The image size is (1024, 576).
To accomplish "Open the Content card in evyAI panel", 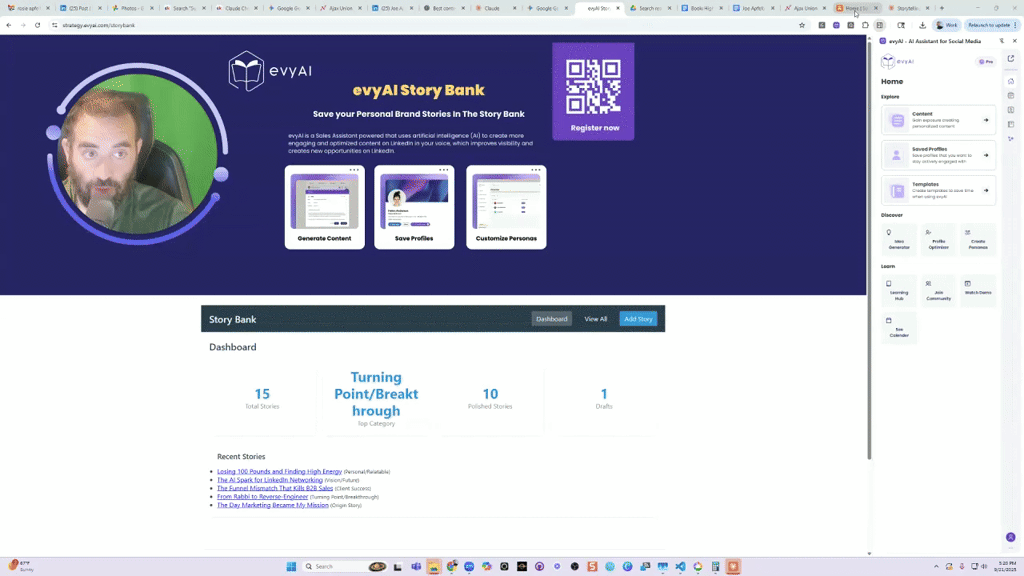I will click(938, 120).
